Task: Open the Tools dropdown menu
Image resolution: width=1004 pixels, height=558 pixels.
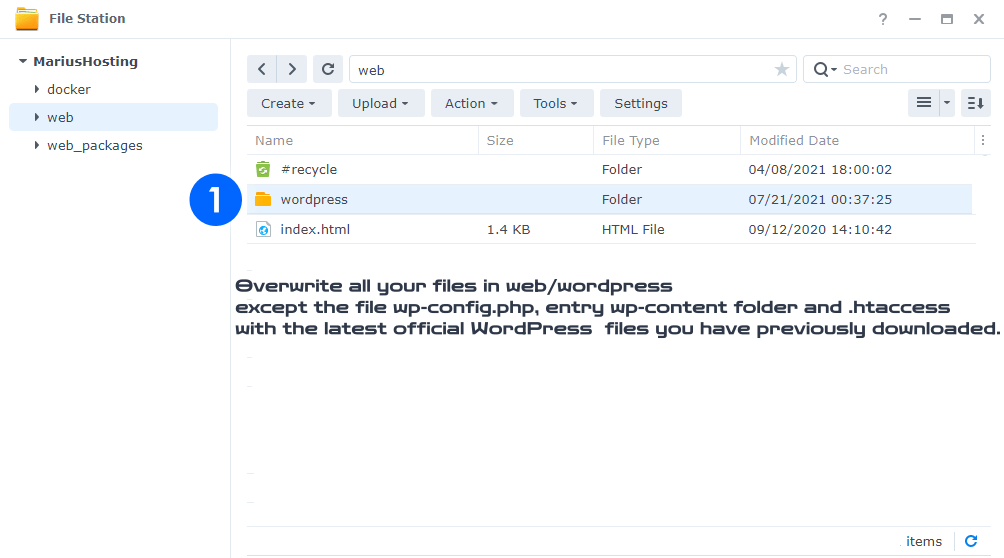Action: pos(556,103)
